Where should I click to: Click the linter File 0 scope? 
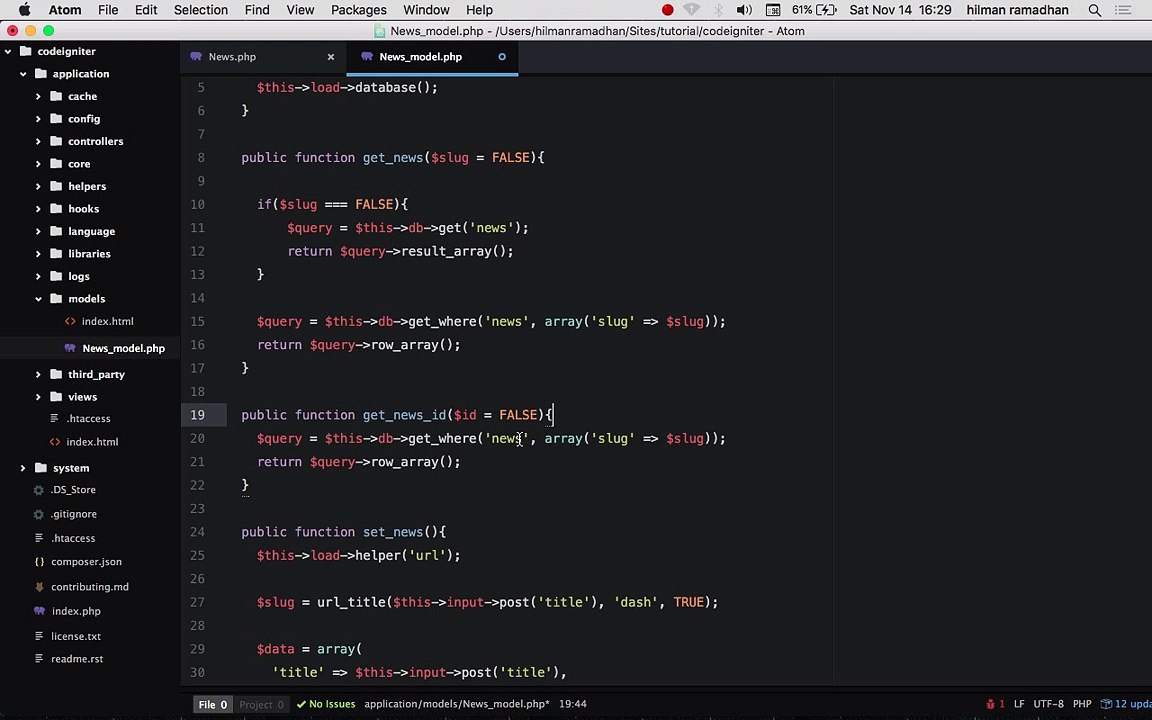(213, 705)
